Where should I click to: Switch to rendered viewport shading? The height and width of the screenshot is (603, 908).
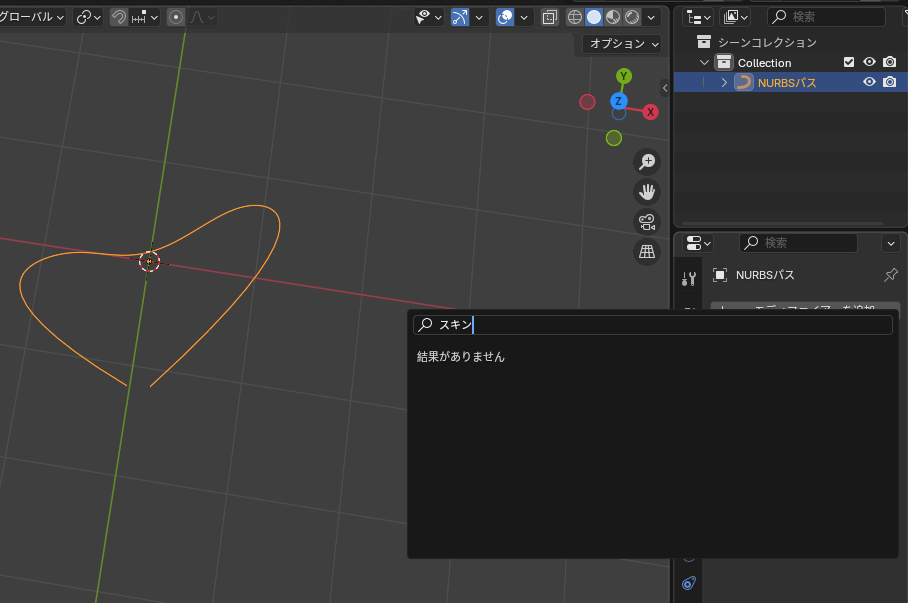632,17
